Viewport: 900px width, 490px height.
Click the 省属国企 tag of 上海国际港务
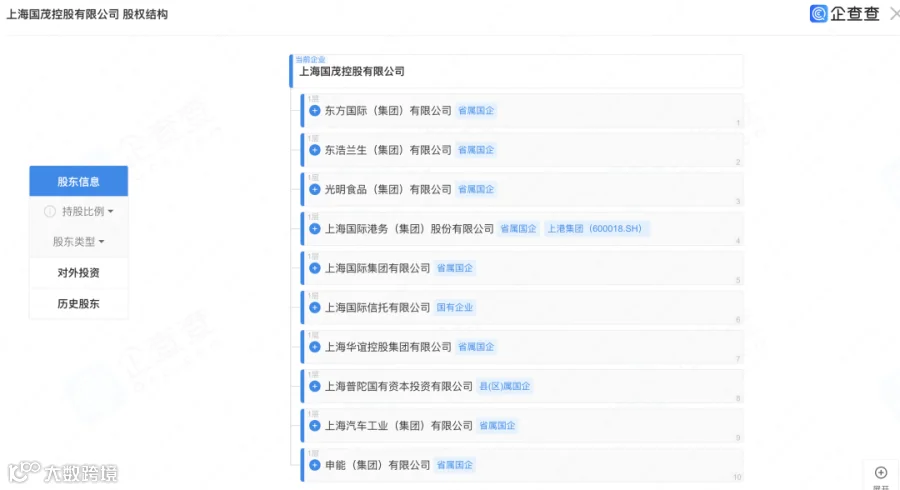click(x=518, y=228)
